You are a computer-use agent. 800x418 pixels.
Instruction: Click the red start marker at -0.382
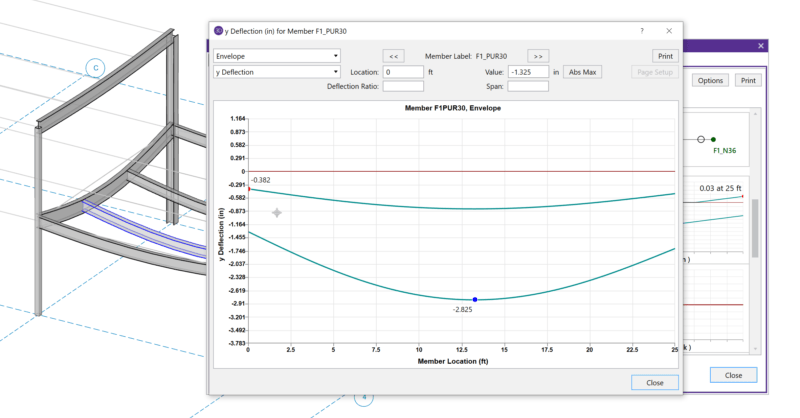coord(249,189)
